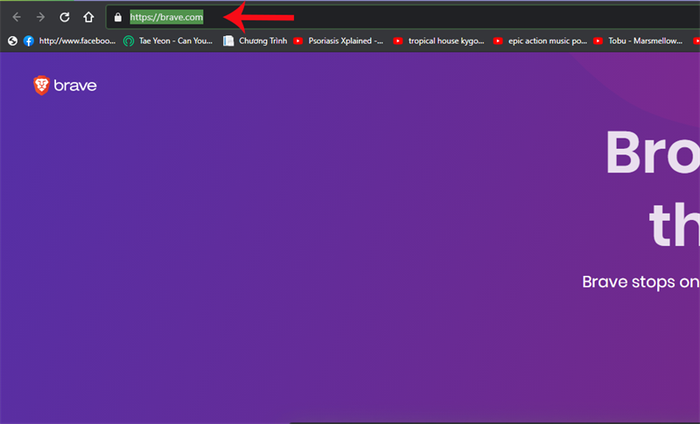
Task: Open the epic action music bookmark
Action: point(540,41)
